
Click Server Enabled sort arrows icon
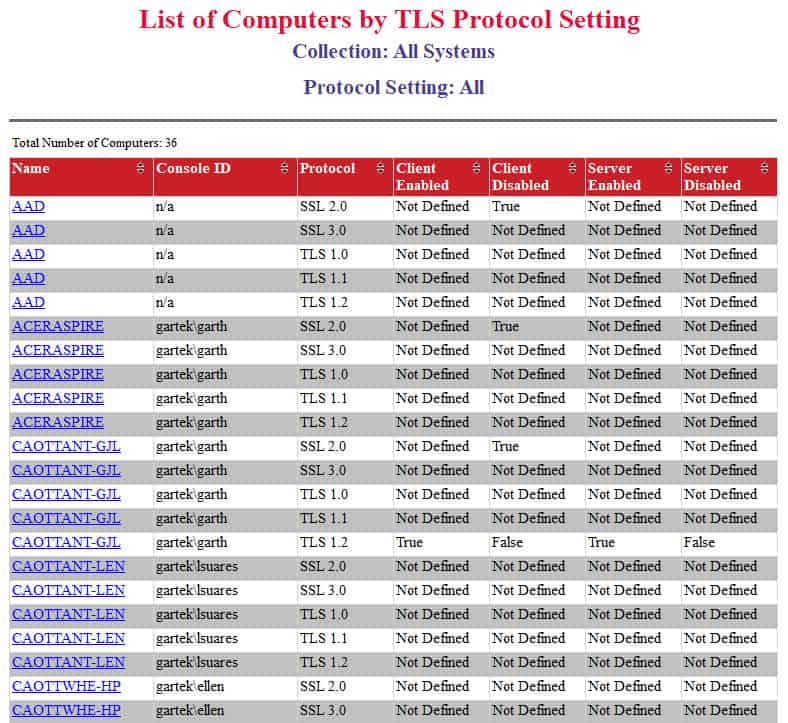(x=668, y=168)
